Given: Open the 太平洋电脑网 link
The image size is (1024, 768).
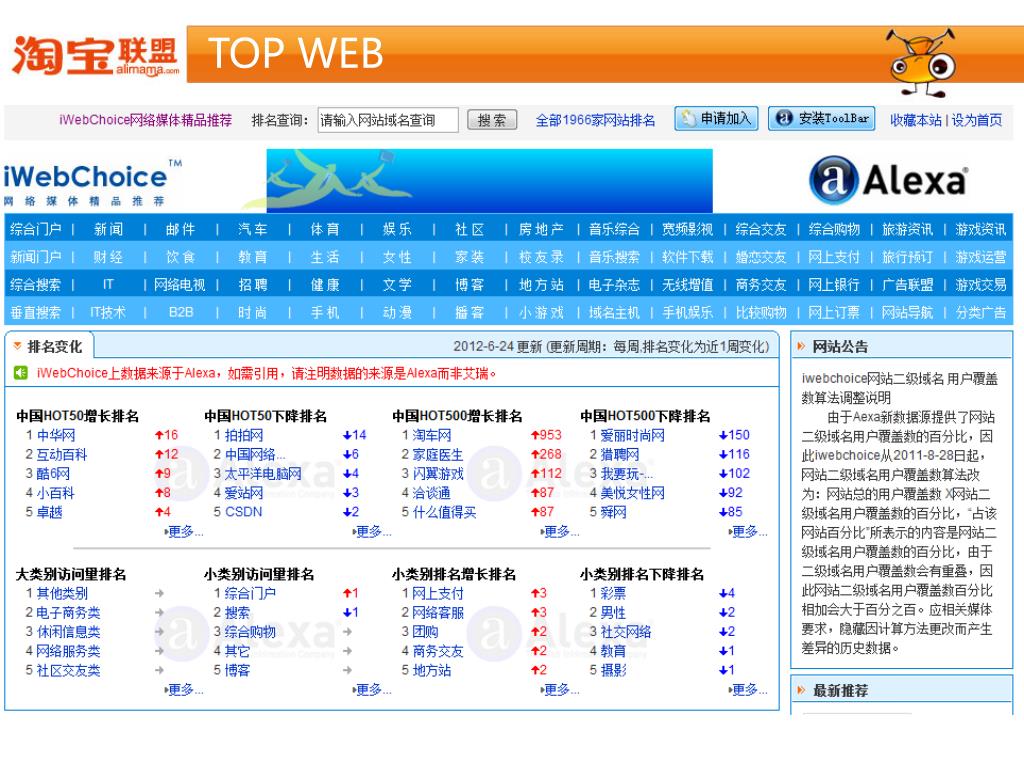Looking at the screenshot, I should point(263,473).
